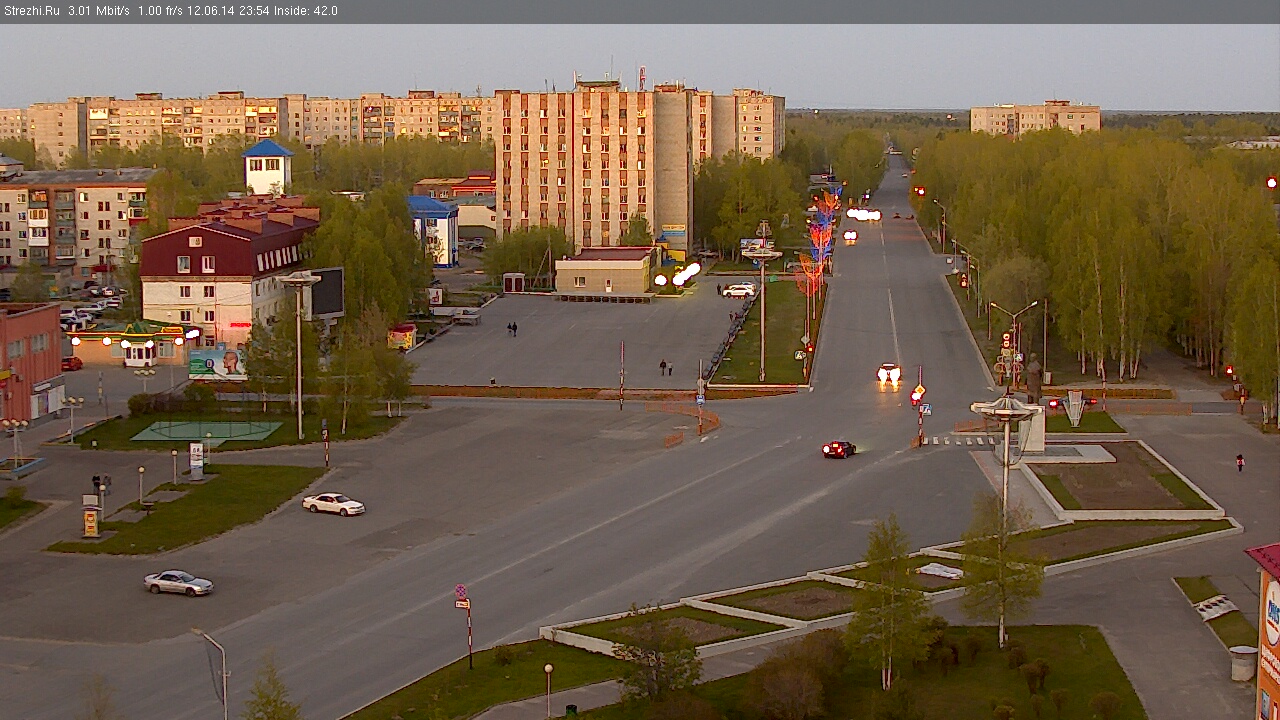Select the "Inside: 42.0" temperature reading

pos(305,11)
